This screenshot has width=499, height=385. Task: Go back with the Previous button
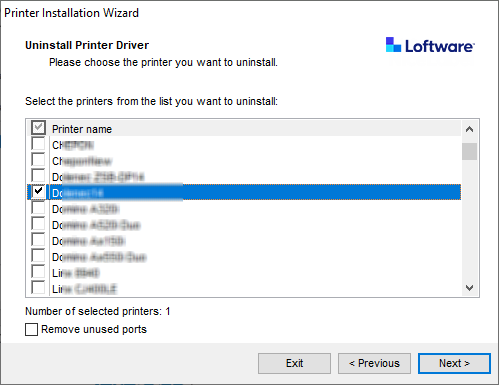click(374, 363)
